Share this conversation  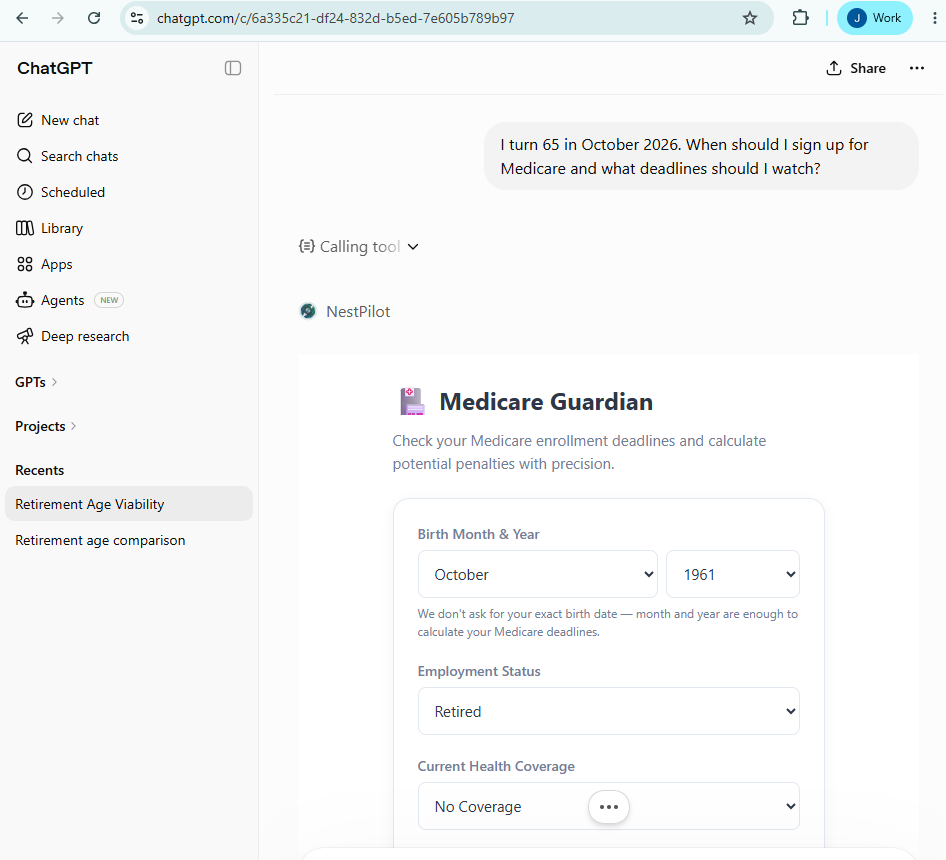856,68
